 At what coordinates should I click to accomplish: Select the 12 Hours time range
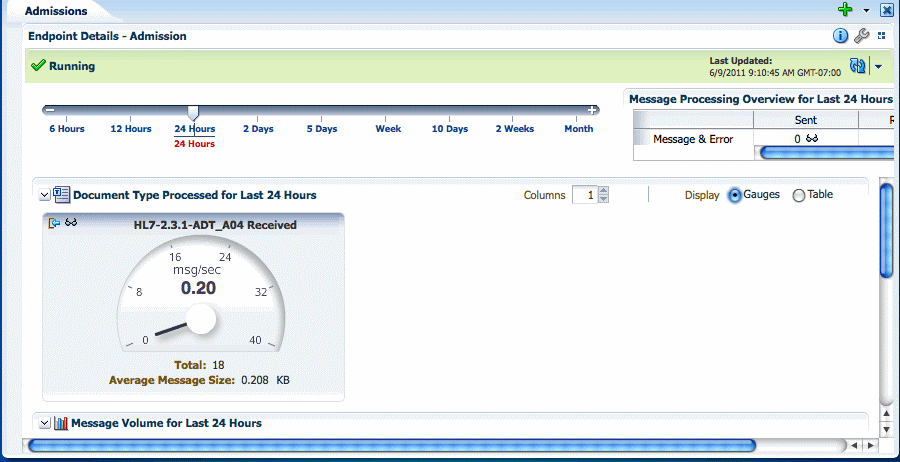(x=131, y=129)
